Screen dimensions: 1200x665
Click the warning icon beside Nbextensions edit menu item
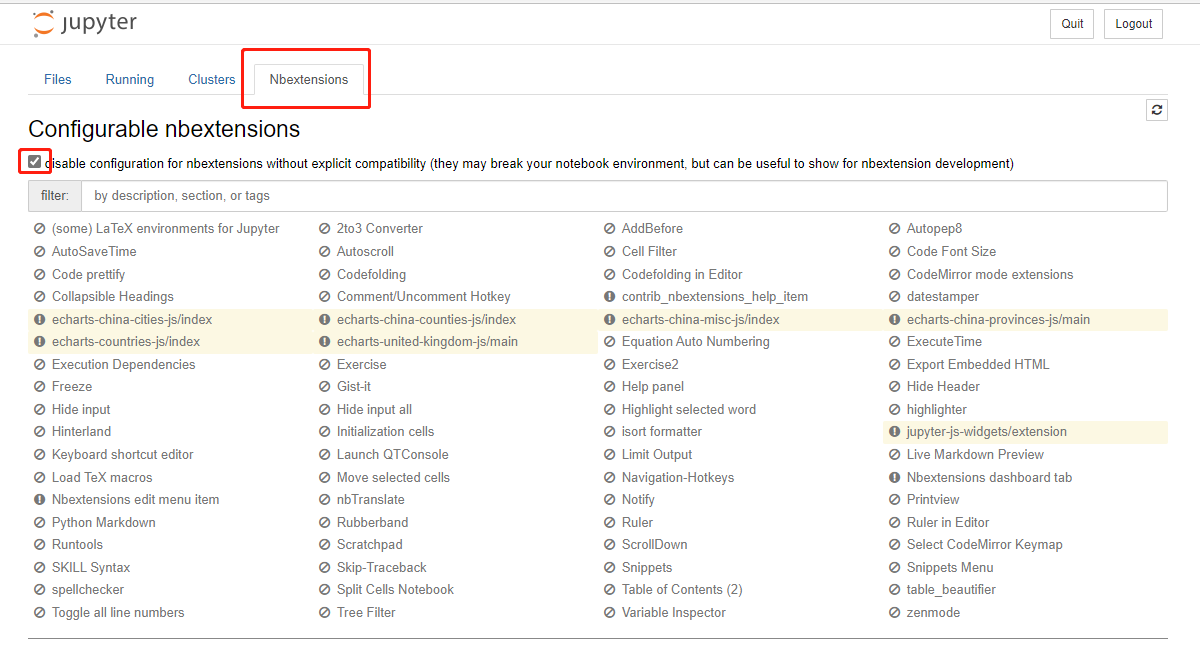[x=40, y=500]
